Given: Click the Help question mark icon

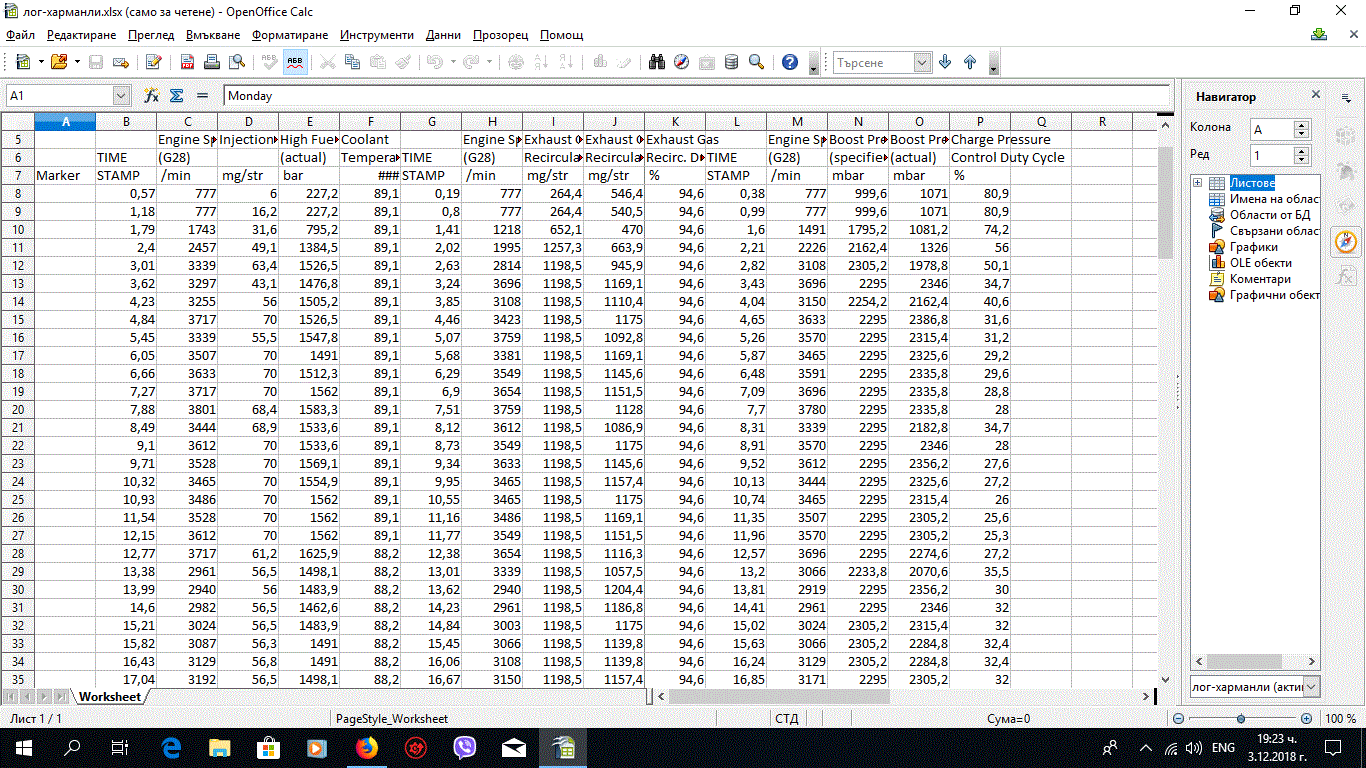Looking at the screenshot, I should 790,62.
